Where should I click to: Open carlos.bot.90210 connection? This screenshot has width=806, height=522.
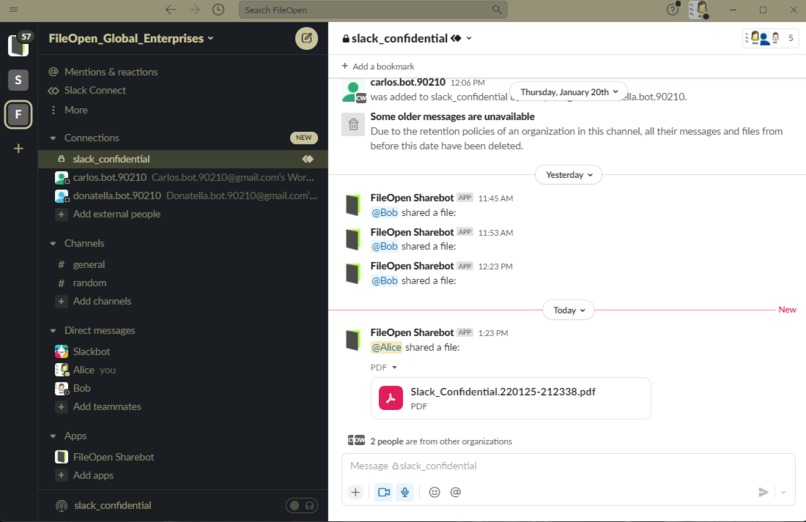click(182, 178)
